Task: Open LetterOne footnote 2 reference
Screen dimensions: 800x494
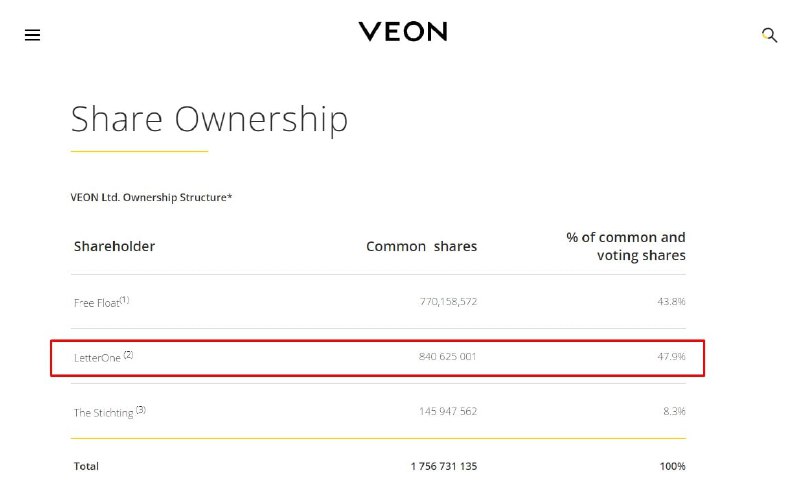Action: click(x=128, y=355)
